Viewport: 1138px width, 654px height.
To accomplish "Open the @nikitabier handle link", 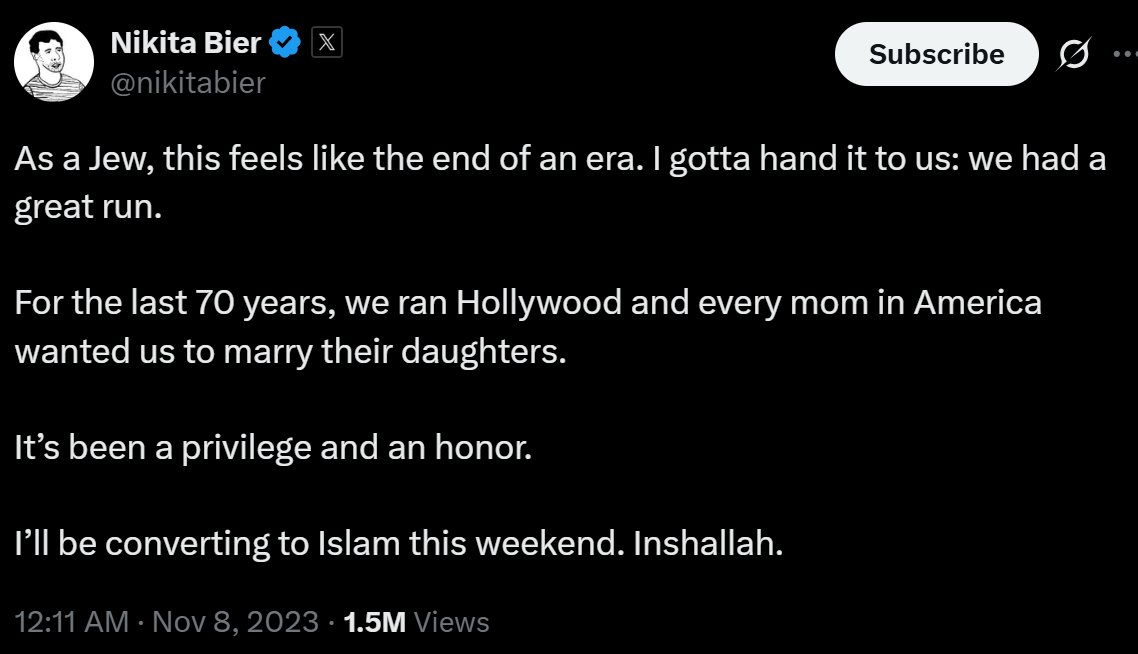I will click(190, 82).
